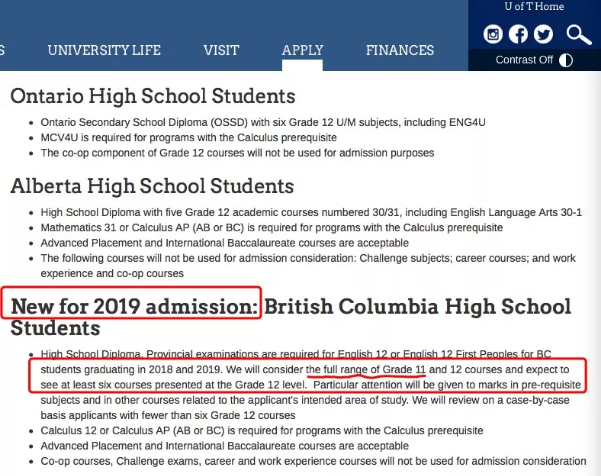This screenshot has width=601, height=476.
Task: Open the Visit menu
Action: click(x=221, y=50)
